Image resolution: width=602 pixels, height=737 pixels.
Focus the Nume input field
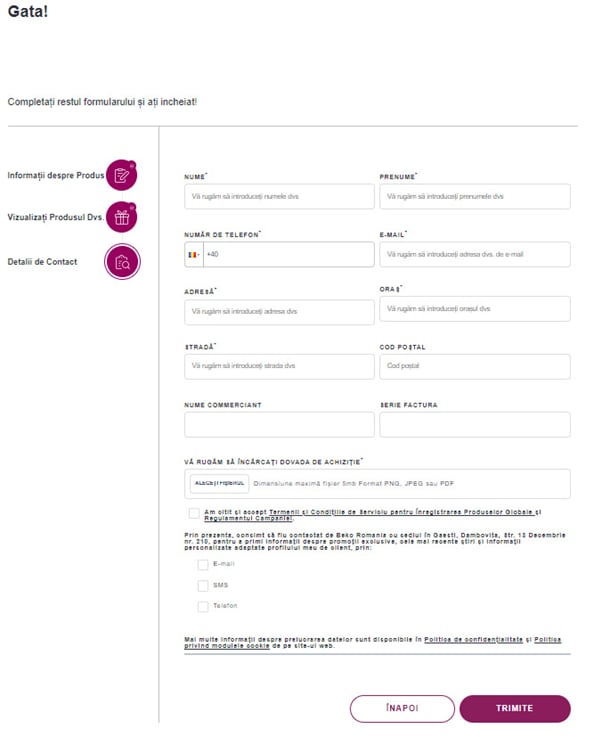279,197
